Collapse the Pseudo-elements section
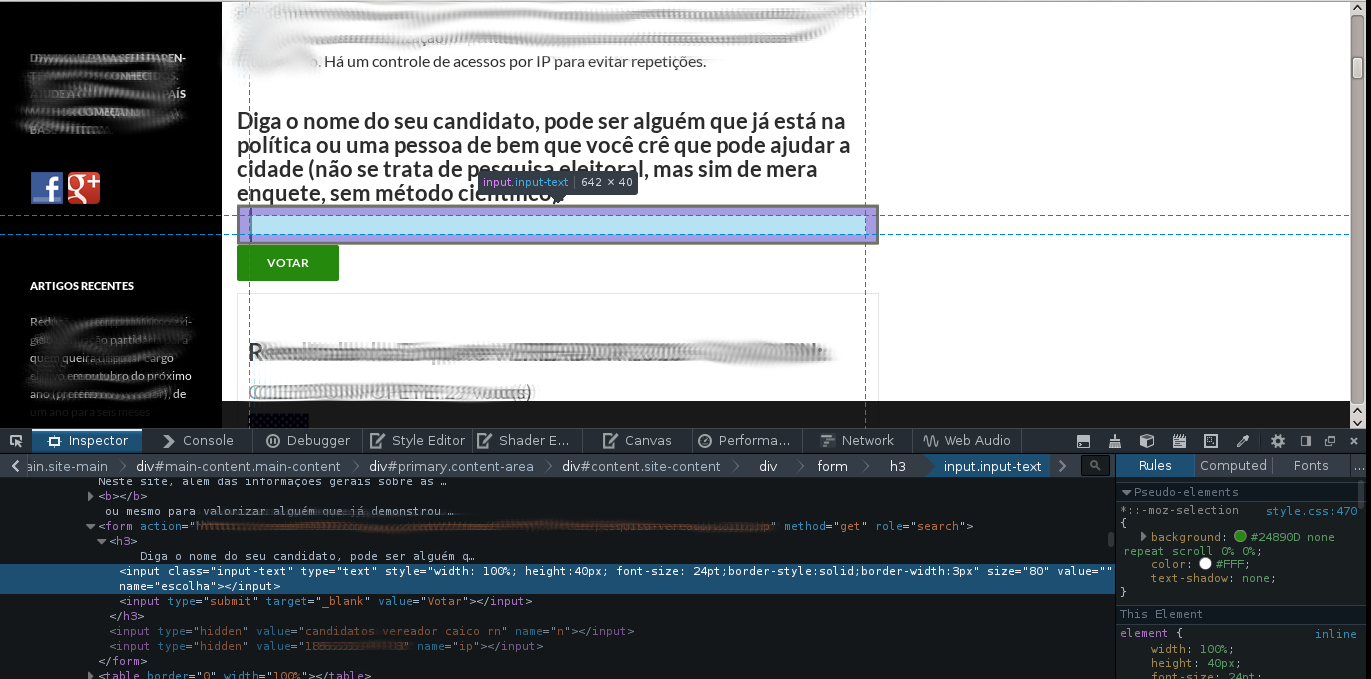This screenshot has height=679, width=1371. pyautogui.click(x=1126, y=492)
